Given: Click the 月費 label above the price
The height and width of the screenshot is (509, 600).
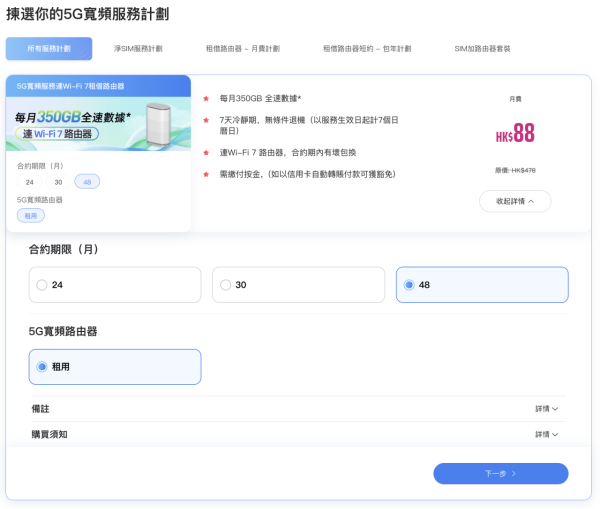Looking at the screenshot, I should click(515, 99).
